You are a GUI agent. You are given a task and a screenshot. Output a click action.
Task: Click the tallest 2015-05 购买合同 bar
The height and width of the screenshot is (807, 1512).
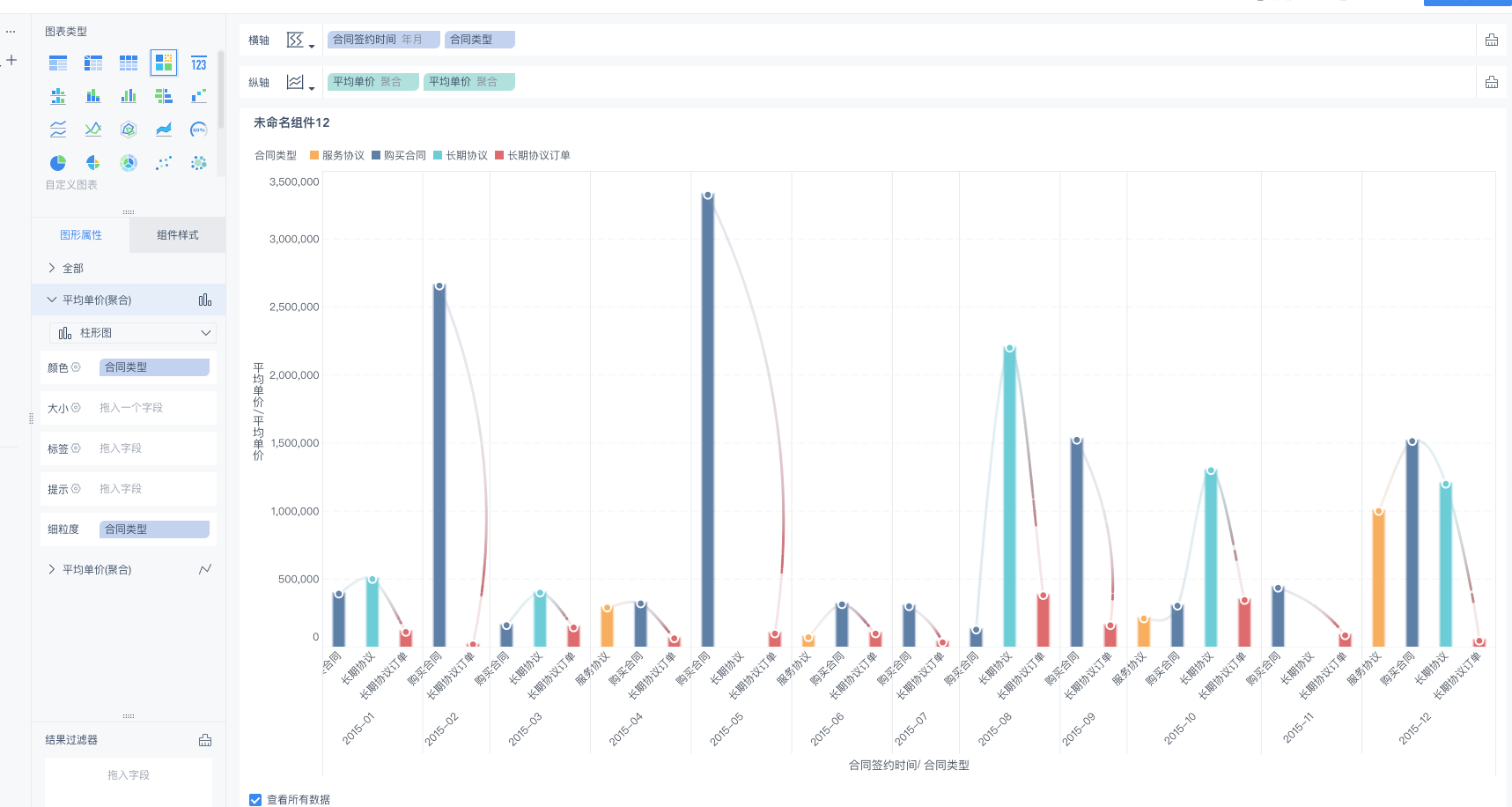pos(708,421)
